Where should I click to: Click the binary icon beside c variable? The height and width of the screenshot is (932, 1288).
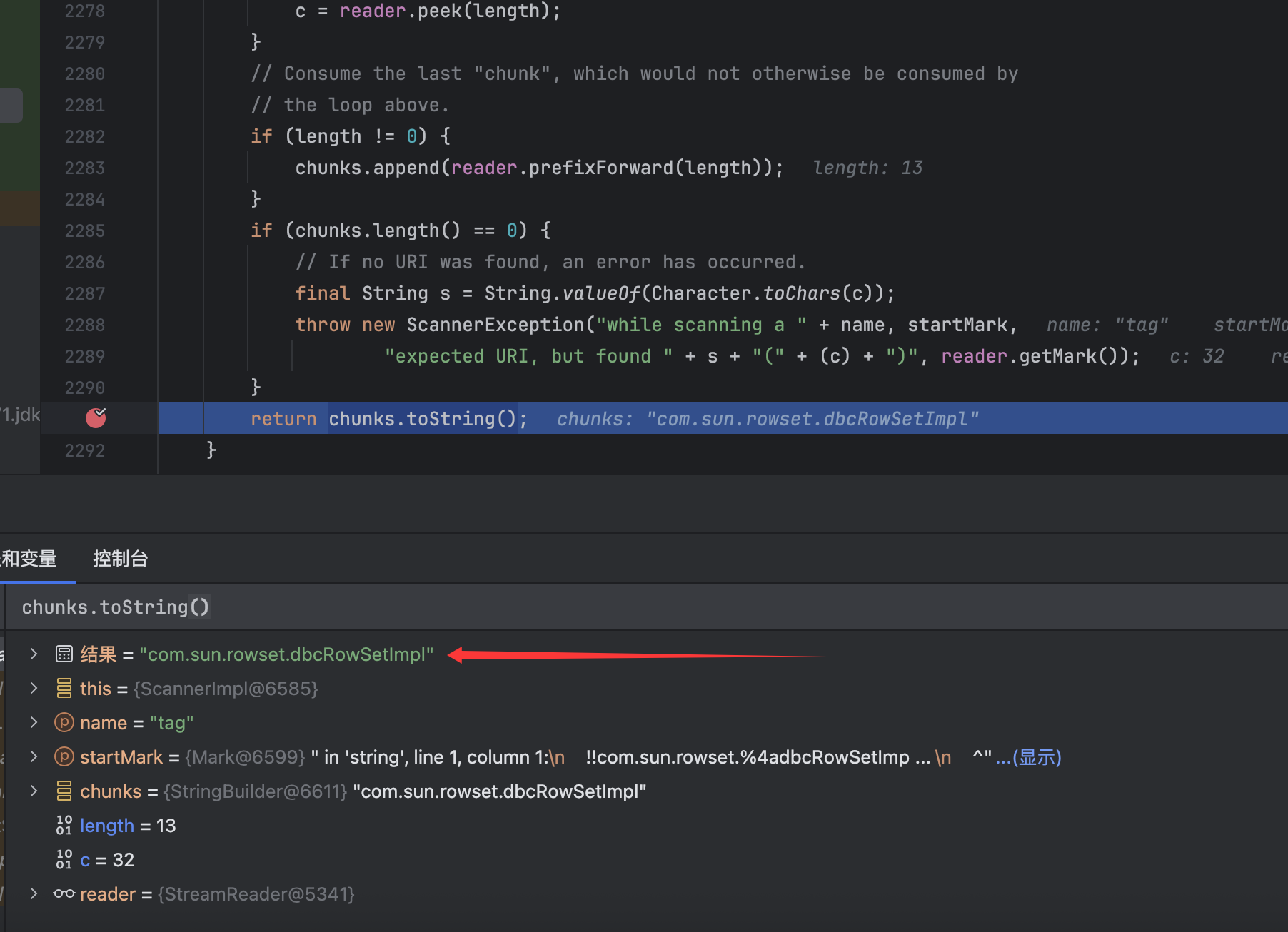click(x=64, y=859)
